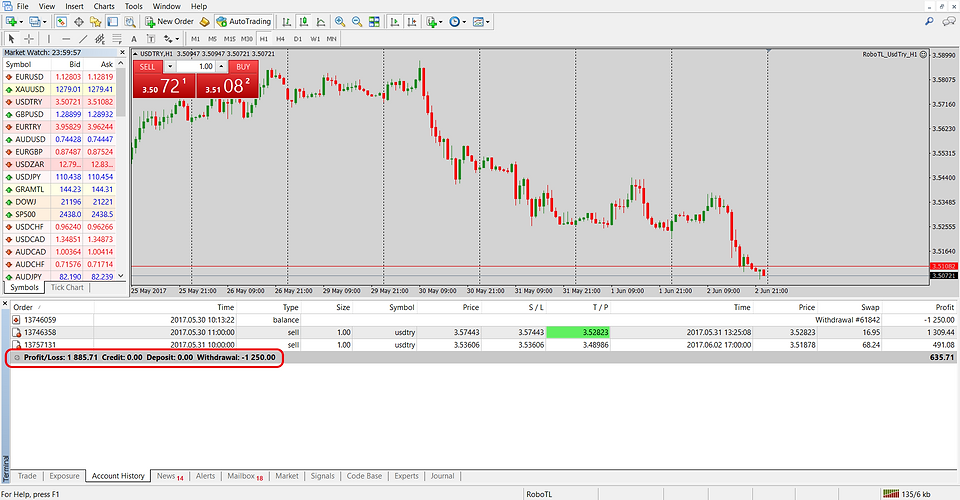Switch timeframe to MN
The height and width of the screenshot is (500, 960).
(331, 39)
